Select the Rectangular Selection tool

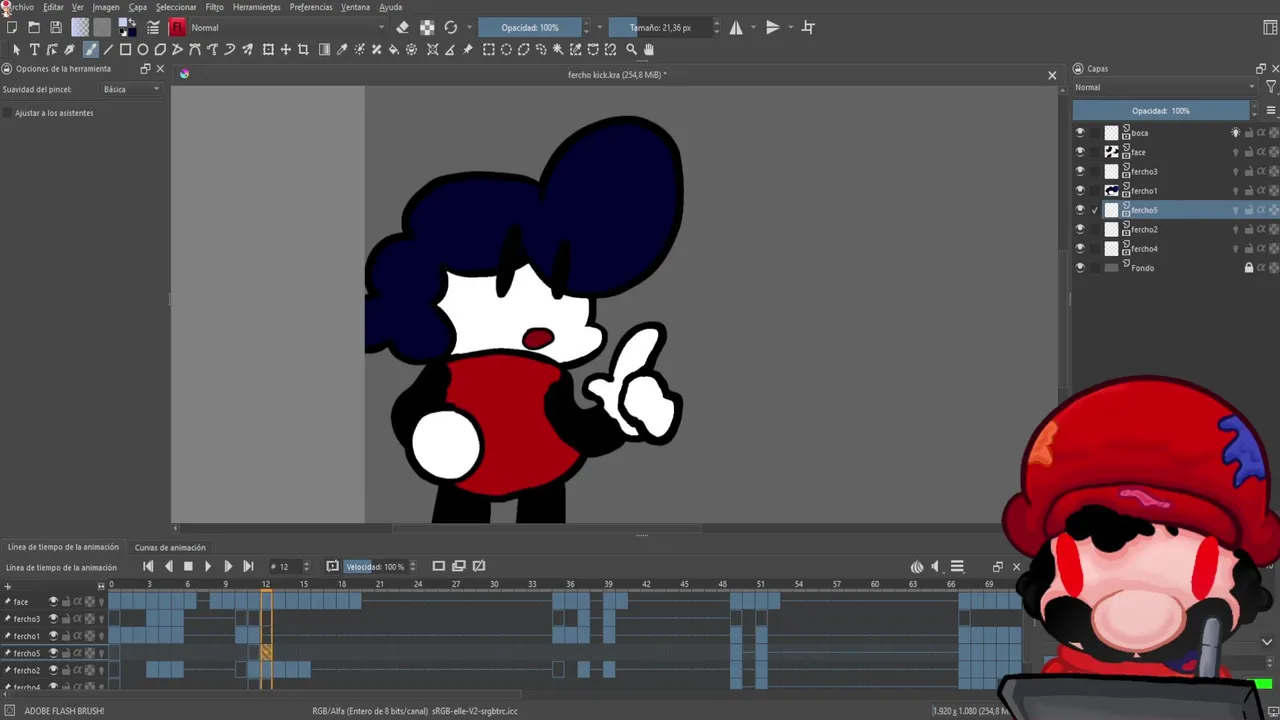[x=489, y=49]
